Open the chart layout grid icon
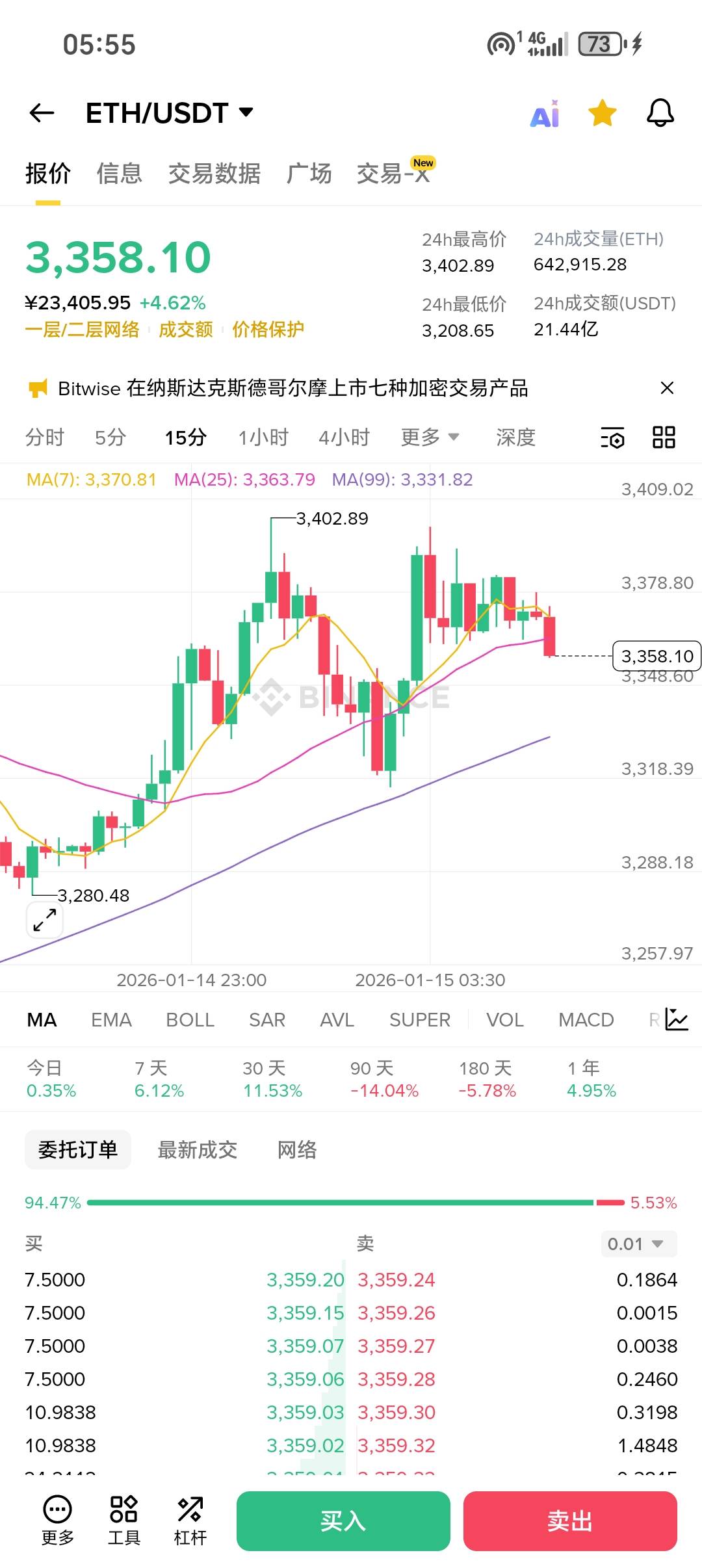702x1568 pixels. click(664, 438)
